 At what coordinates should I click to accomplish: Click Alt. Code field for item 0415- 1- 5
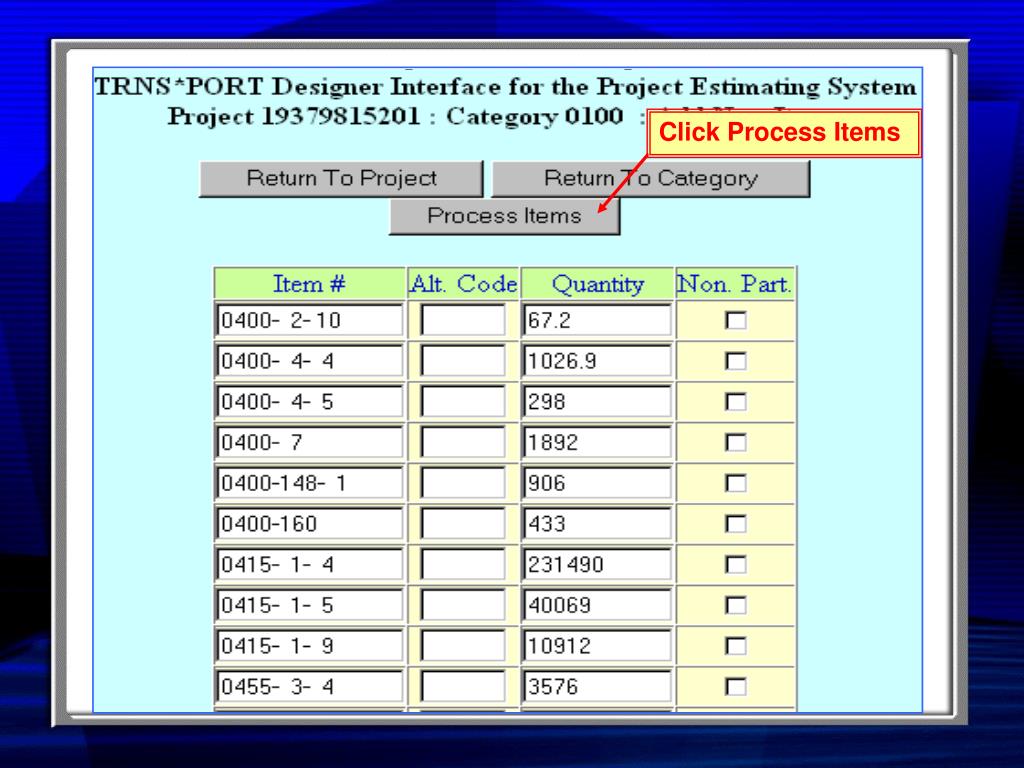(x=463, y=605)
